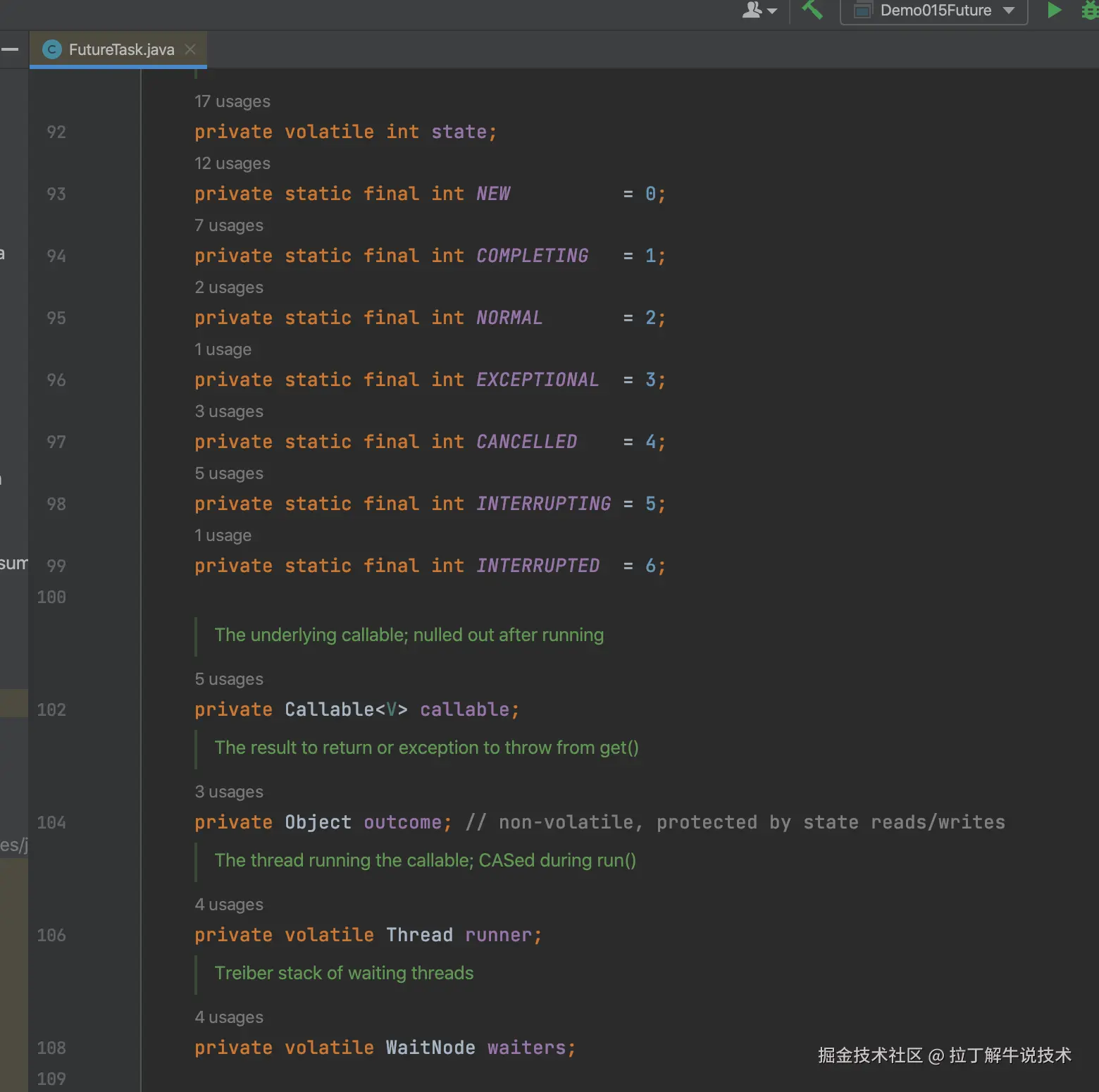Click the green Run button
This screenshot has width=1099, height=1092.
tap(1054, 11)
